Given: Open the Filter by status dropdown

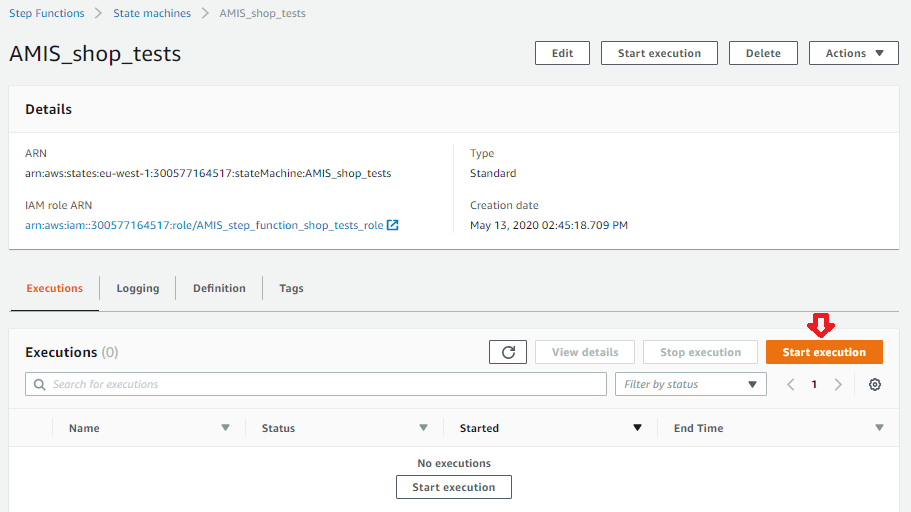Looking at the screenshot, I should (x=691, y=384).
